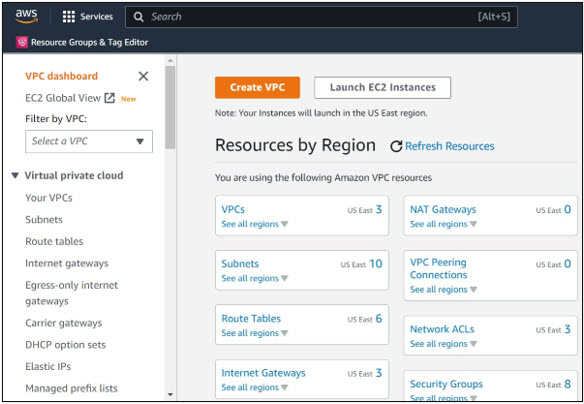
Task: Expand See all regions under Subnets card
Action: pos(254,279)
